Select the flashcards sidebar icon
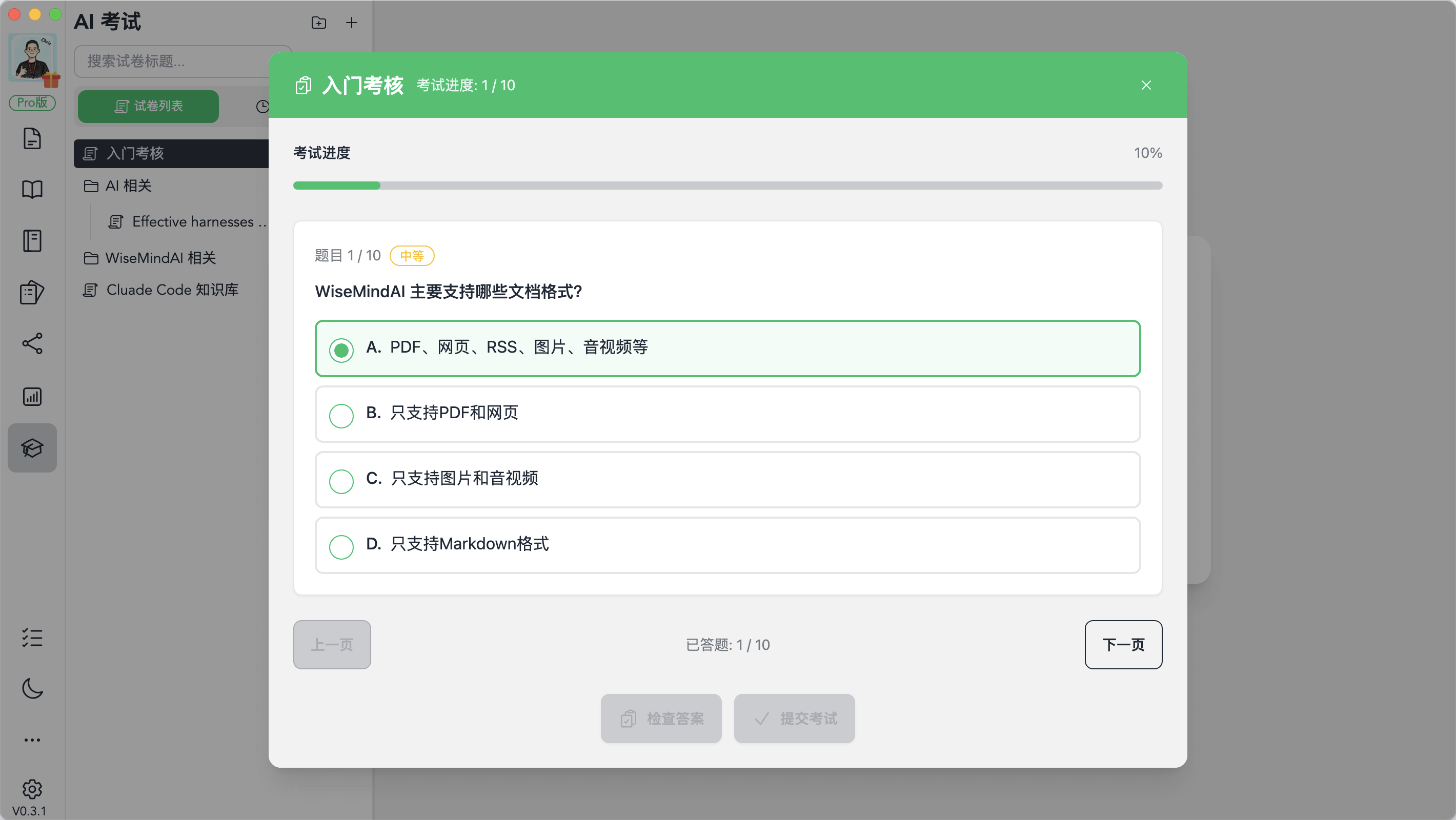This screenshot has width=1456, height=820. tap(32, 292)
